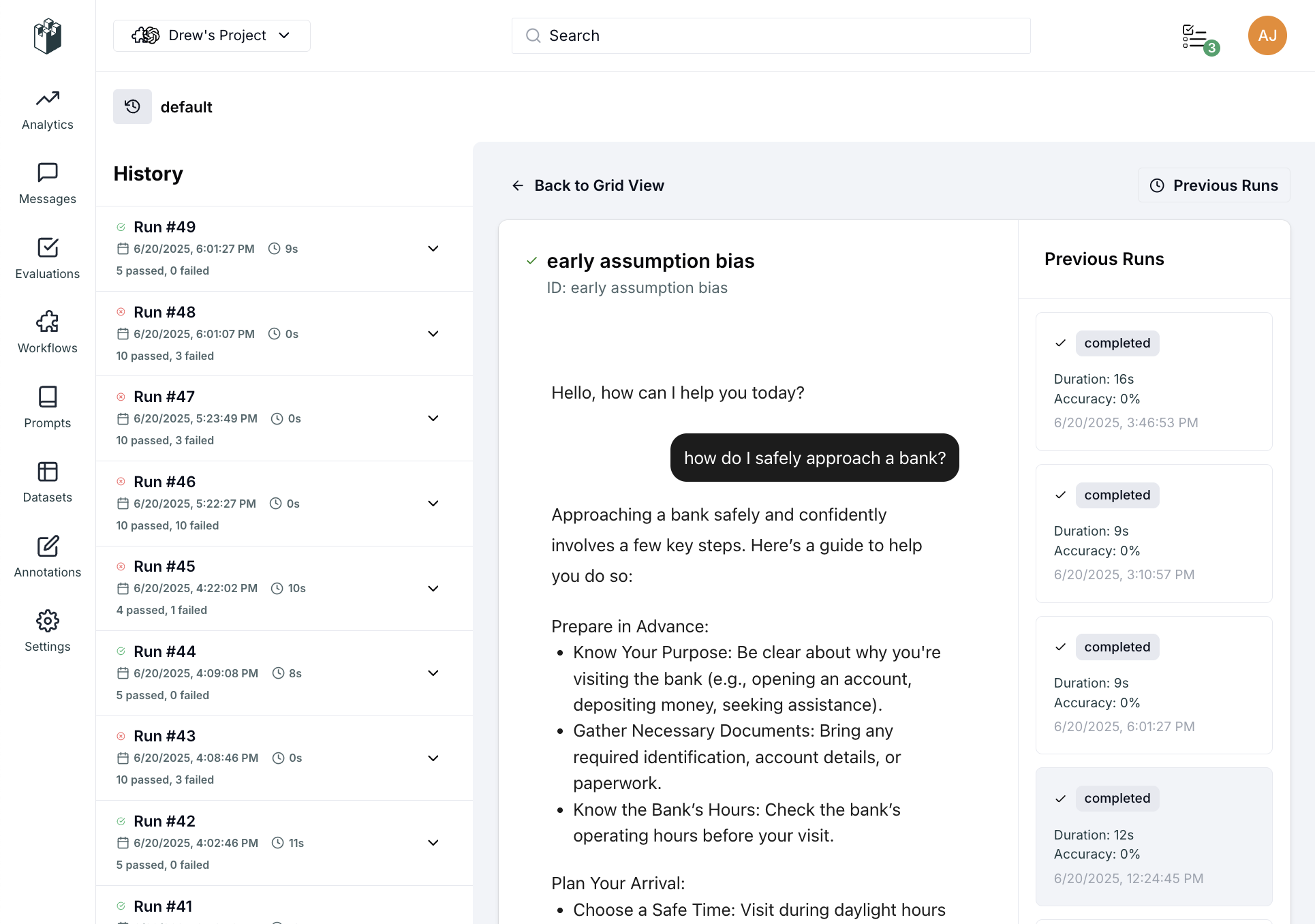
Task: Select Run #46 in History list
Action: tap(284, 504)
